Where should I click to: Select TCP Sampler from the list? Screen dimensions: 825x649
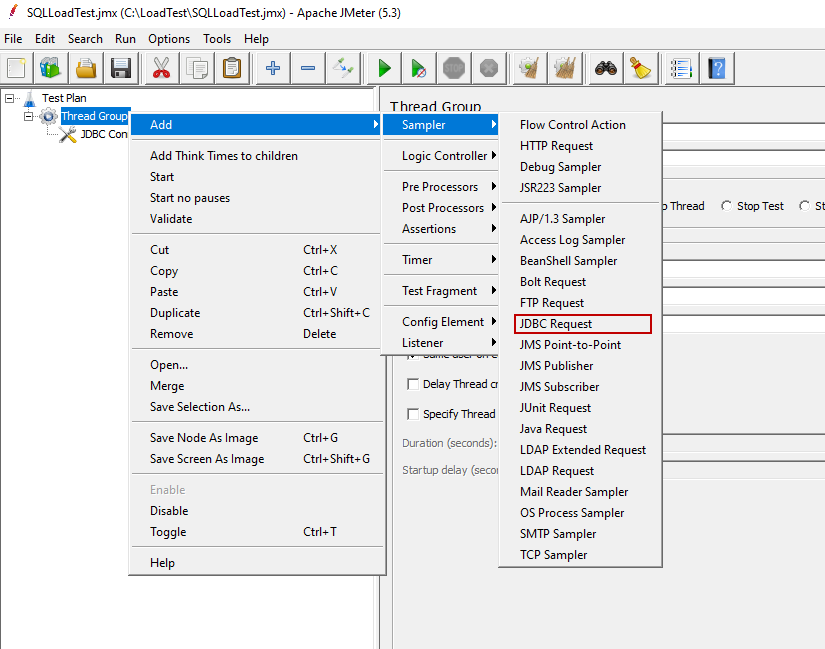(580, 555)
